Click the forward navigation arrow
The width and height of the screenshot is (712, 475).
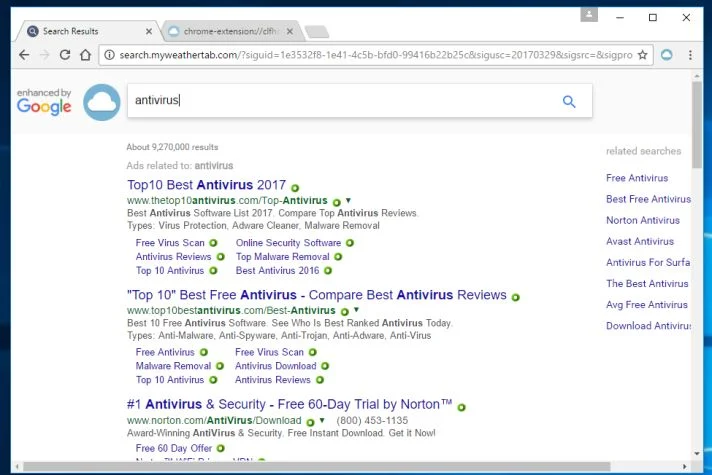point(44,55)
